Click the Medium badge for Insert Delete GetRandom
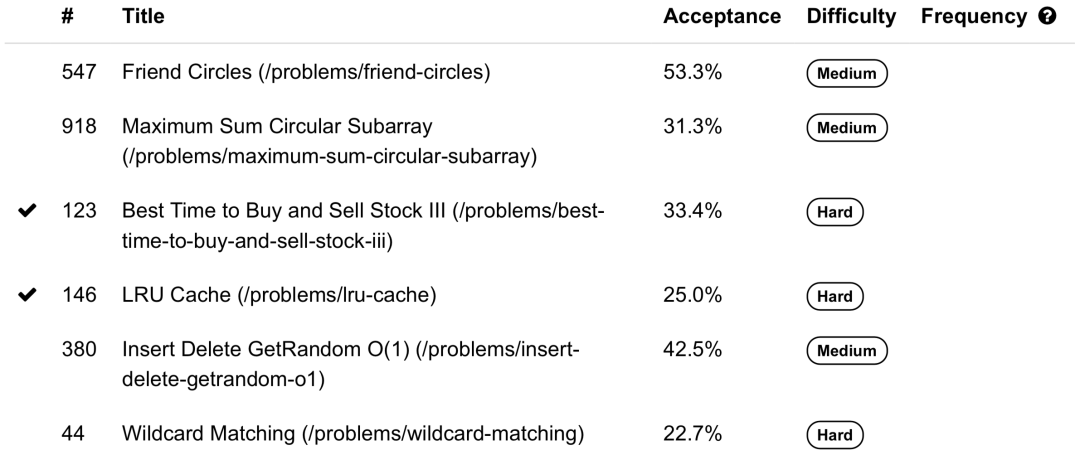This screenshot has height=455, width=1080. pyautogui.click(x=847, y=350)
